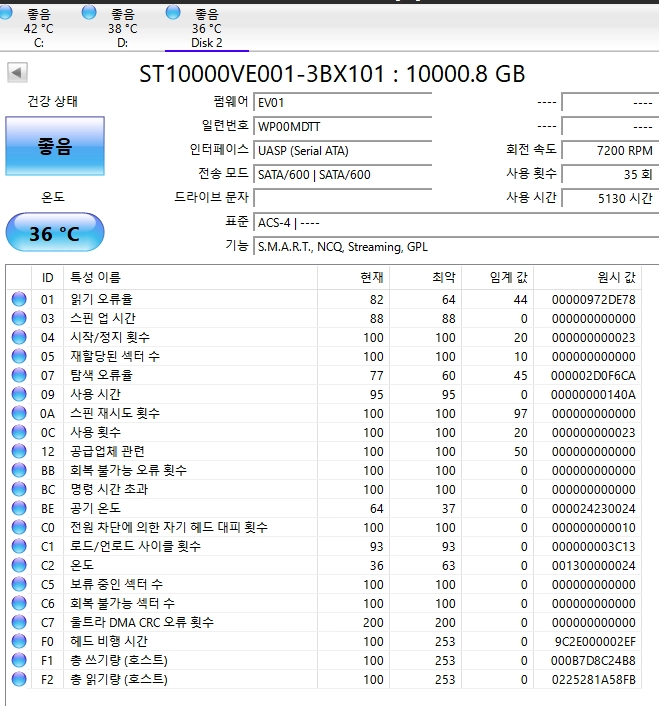
Task: Click the status orb for row C1 로드/언로드 사이클
Action: tap(19, 546)
